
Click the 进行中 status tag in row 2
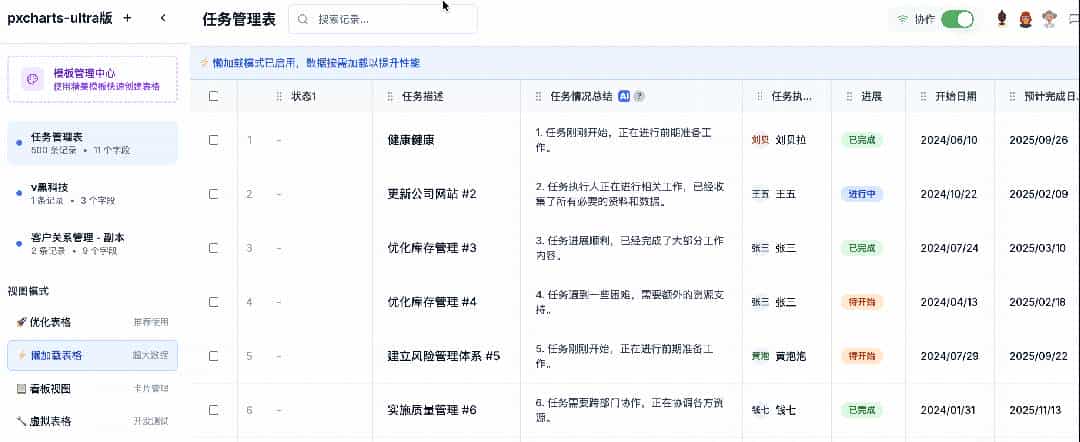click(862, 194)
